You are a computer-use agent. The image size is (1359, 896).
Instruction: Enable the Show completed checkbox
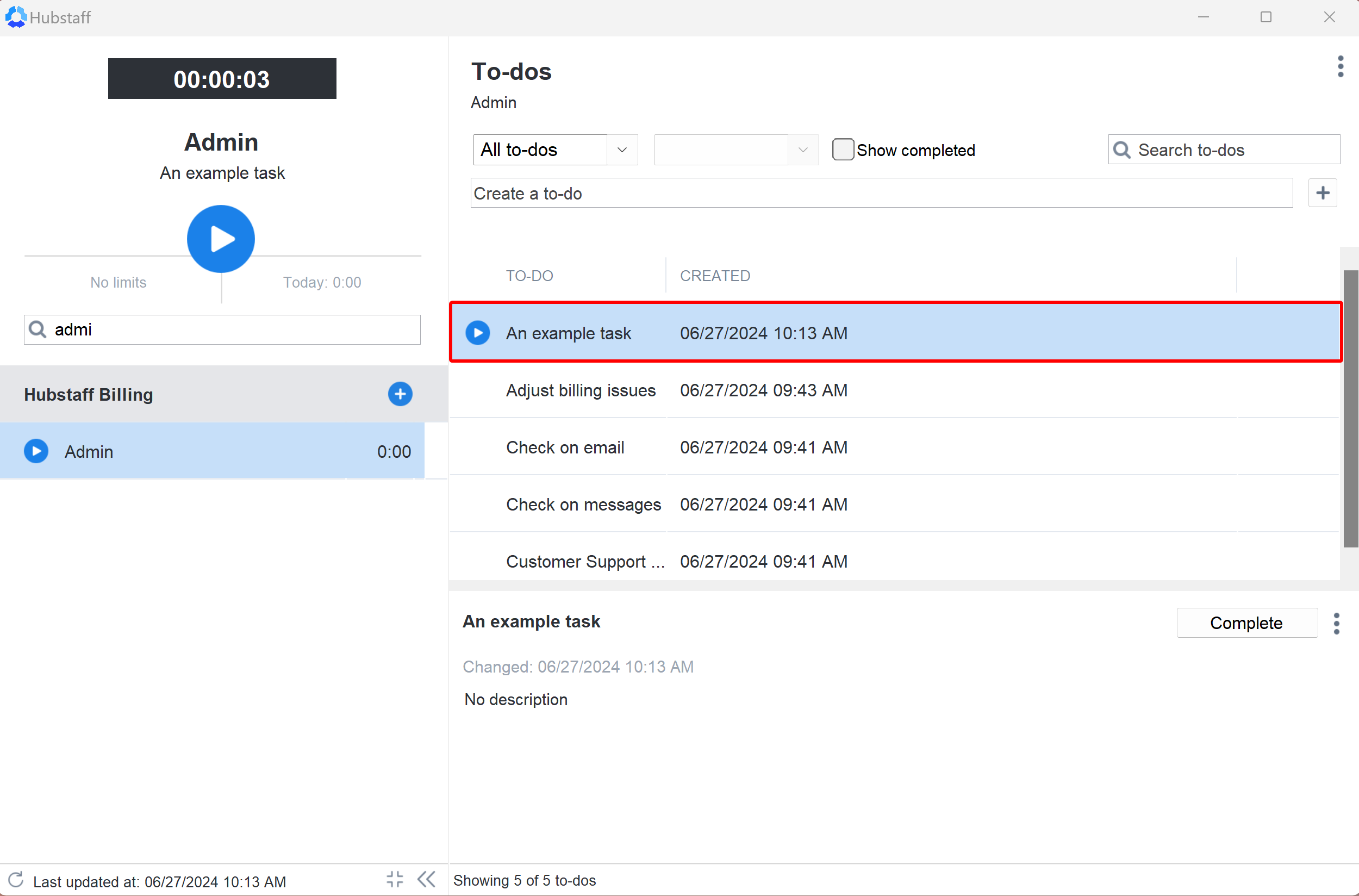pyautogui.click(x=843, y=150)
